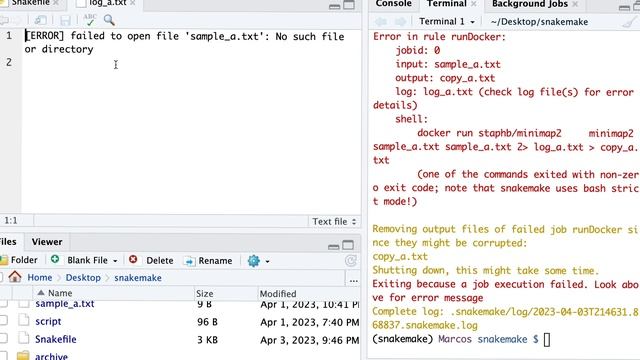Click the Folder icon beside archive
This screenshot has width=640, height=360.
click(23, 356)
